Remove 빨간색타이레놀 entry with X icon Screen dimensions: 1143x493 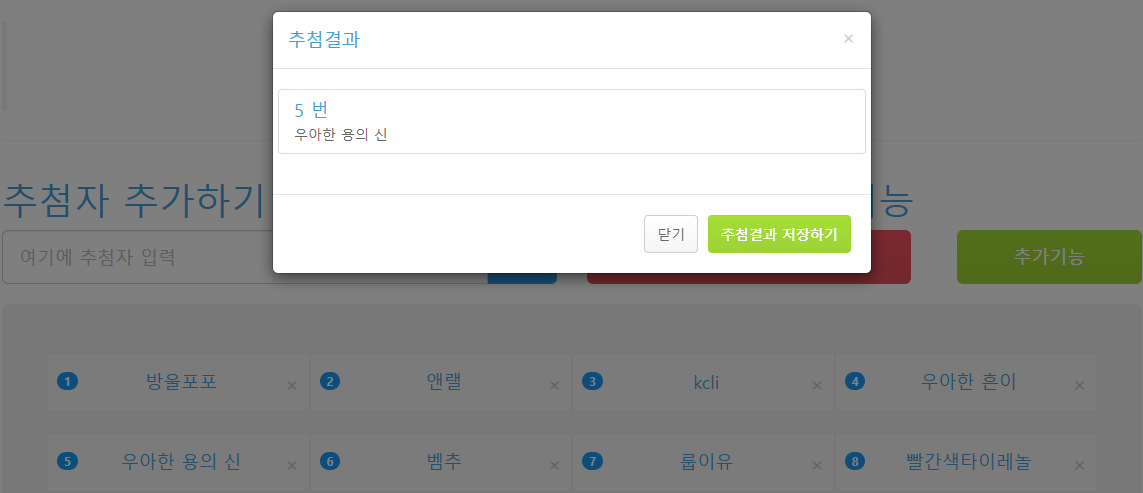[x=1080, y=465]
